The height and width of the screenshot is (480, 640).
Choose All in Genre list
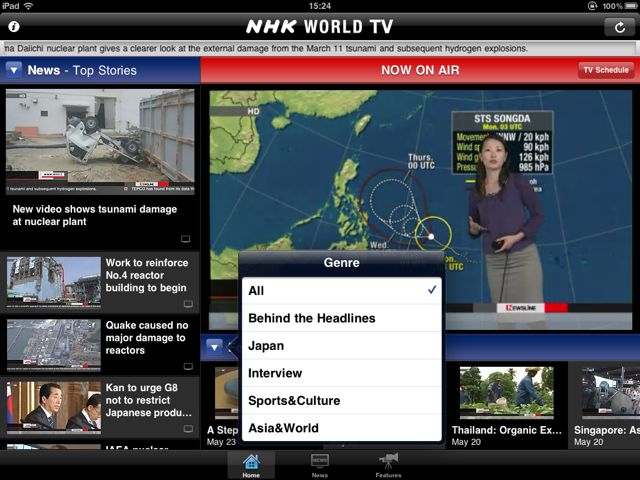tap(342, 291)
